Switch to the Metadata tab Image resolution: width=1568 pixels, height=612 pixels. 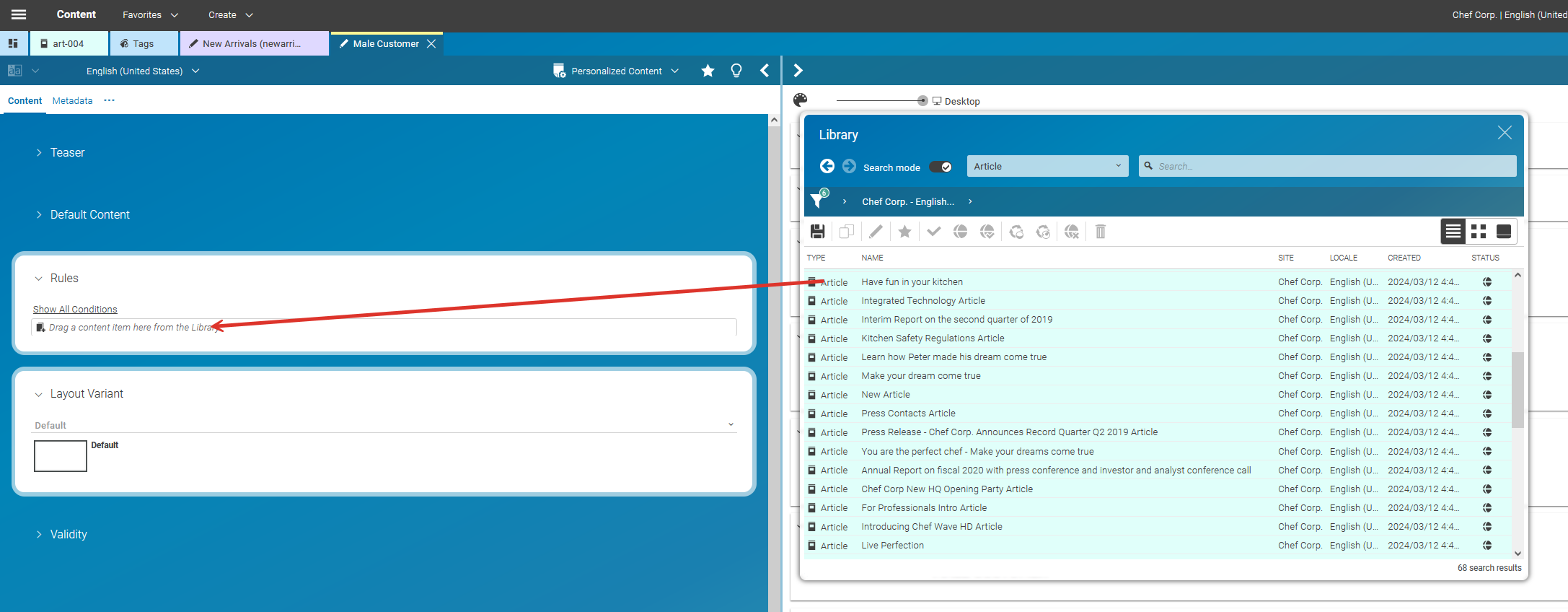72,101
